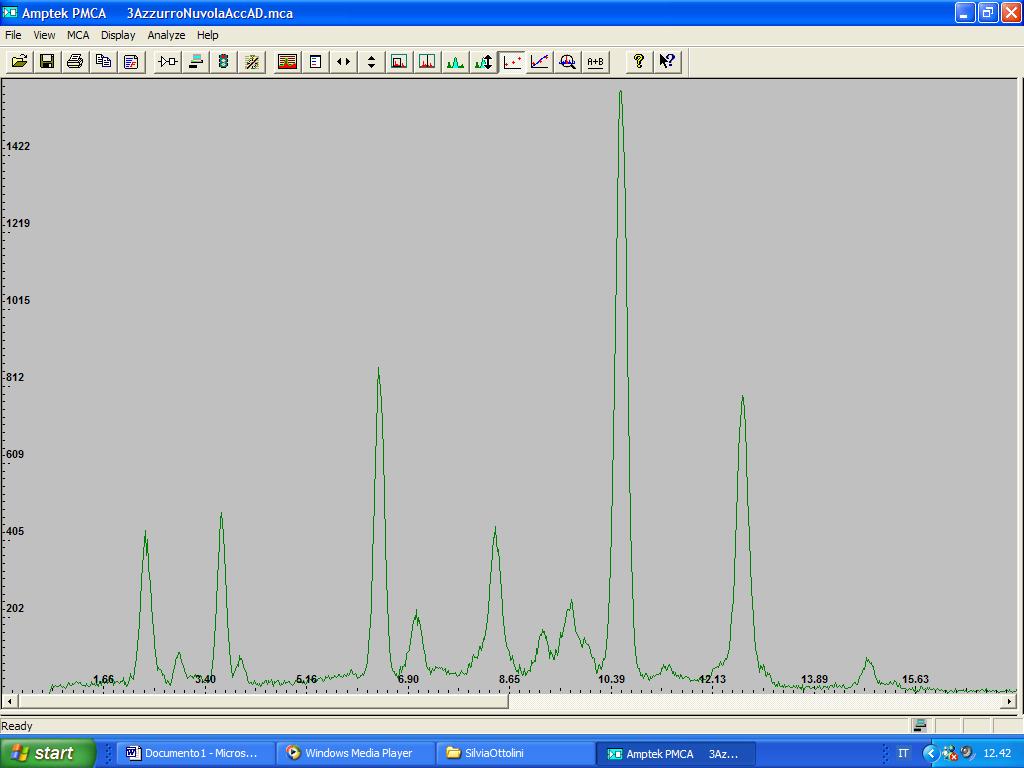This screenshot has width=1024, height=768.
Task: Click the magnifier zoom icon
Action: point(568,61)
